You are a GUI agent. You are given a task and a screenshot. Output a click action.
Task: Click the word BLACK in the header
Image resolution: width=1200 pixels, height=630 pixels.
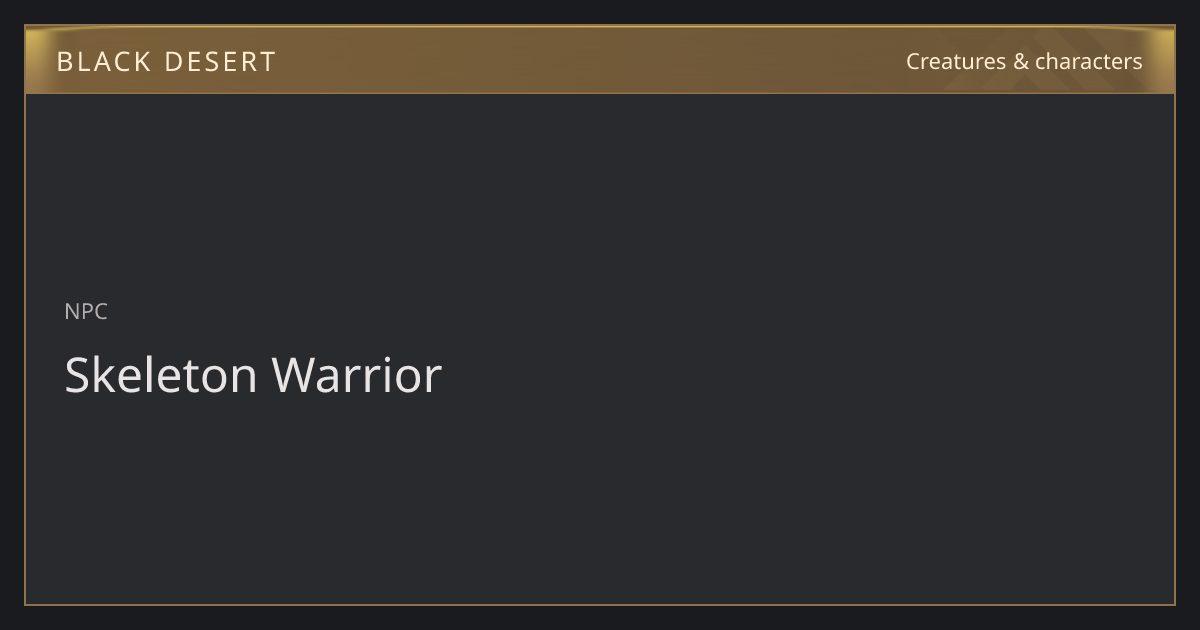(104, 61)
